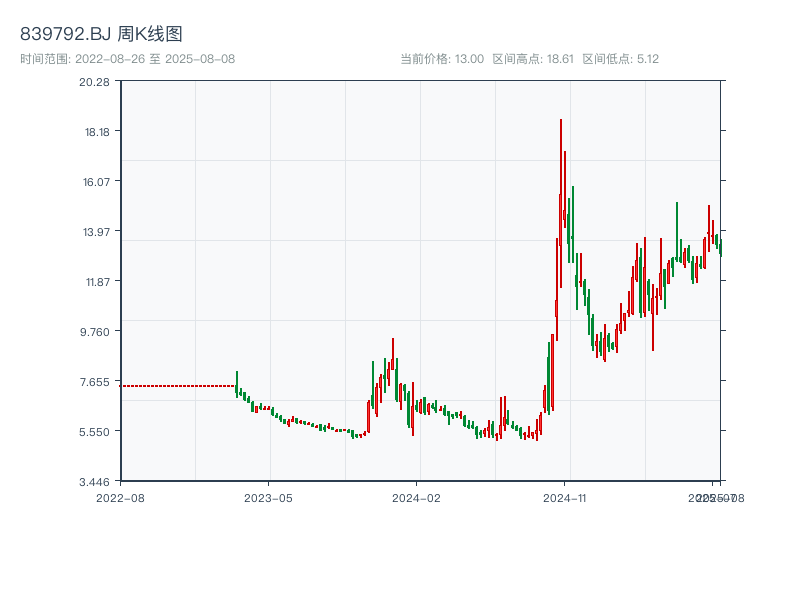800x600 pixels.
Task: Click the x-axis label 2022-08
Action: (x=120, y=498)
